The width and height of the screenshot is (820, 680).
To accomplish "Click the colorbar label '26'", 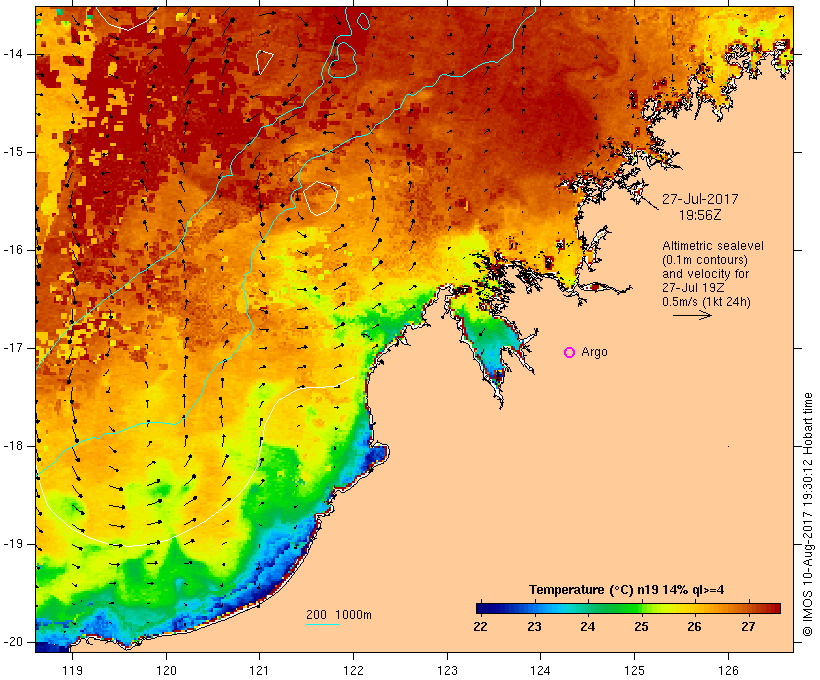I will click(x=694, y=627).
